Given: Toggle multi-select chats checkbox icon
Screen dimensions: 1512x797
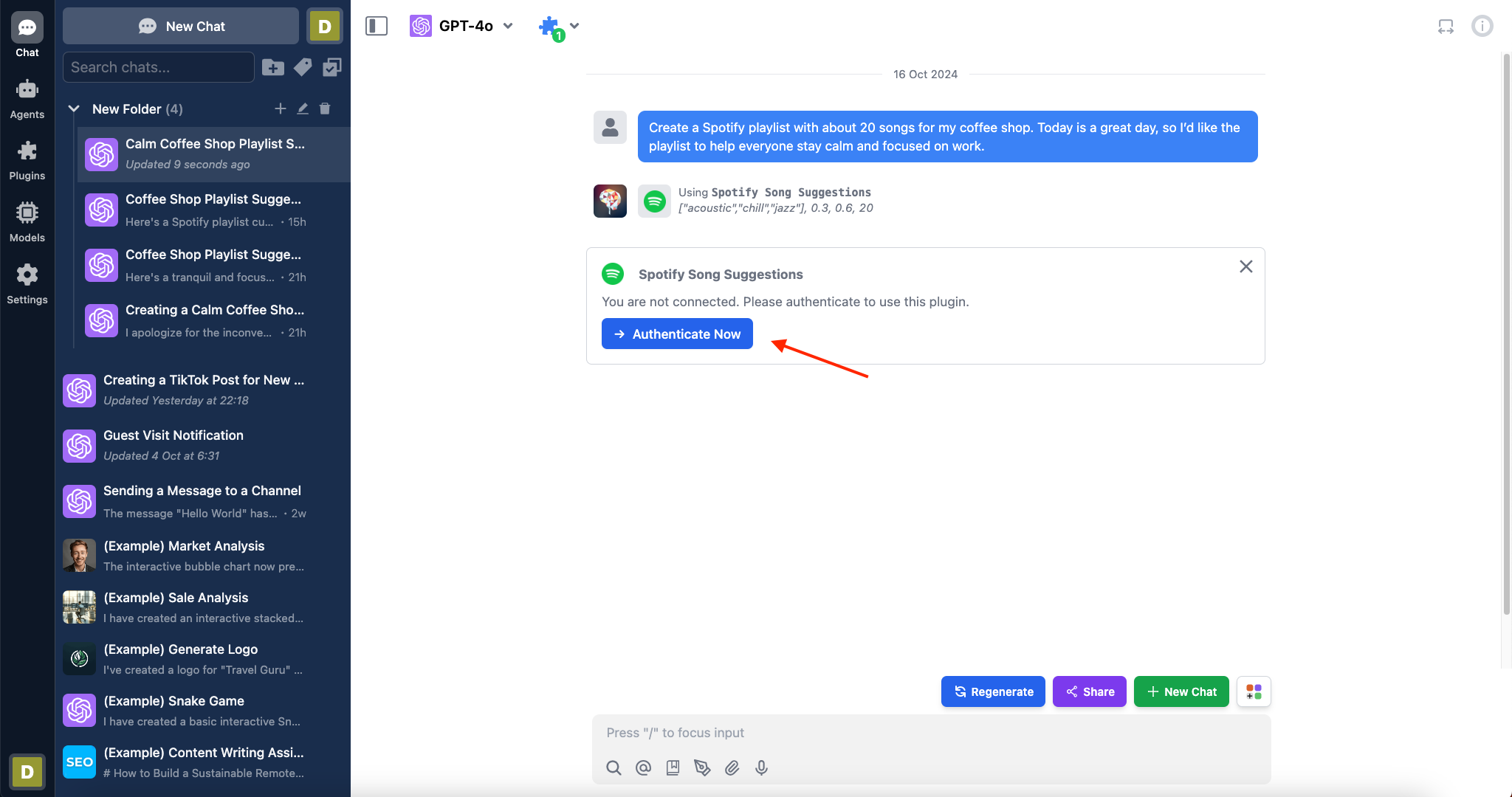Looking at the screenshot, I should click(x=332, y=67).
